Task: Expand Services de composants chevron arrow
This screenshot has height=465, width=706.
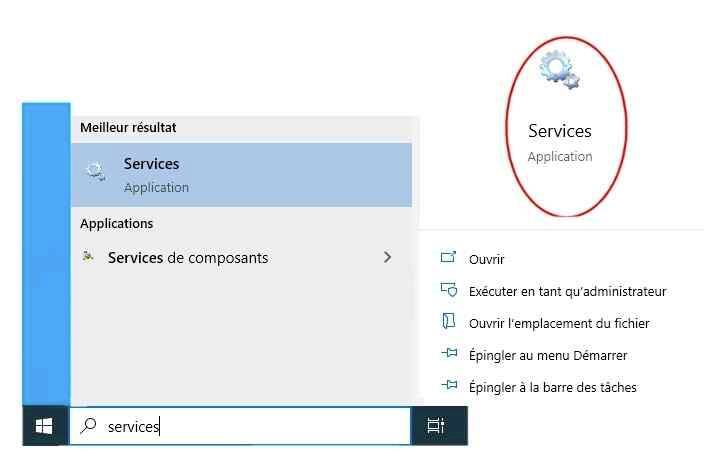Action: coord(387,257)
